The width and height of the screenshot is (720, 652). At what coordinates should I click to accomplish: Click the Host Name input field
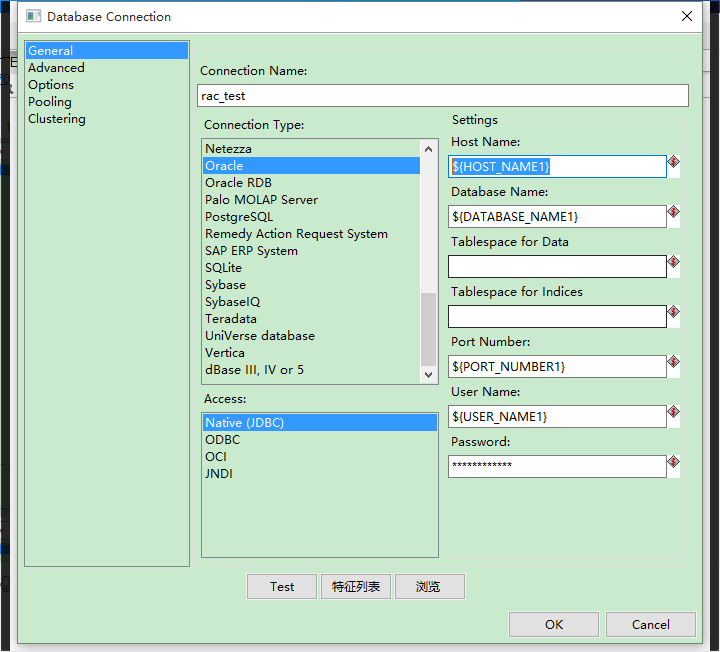click(557, 166)
